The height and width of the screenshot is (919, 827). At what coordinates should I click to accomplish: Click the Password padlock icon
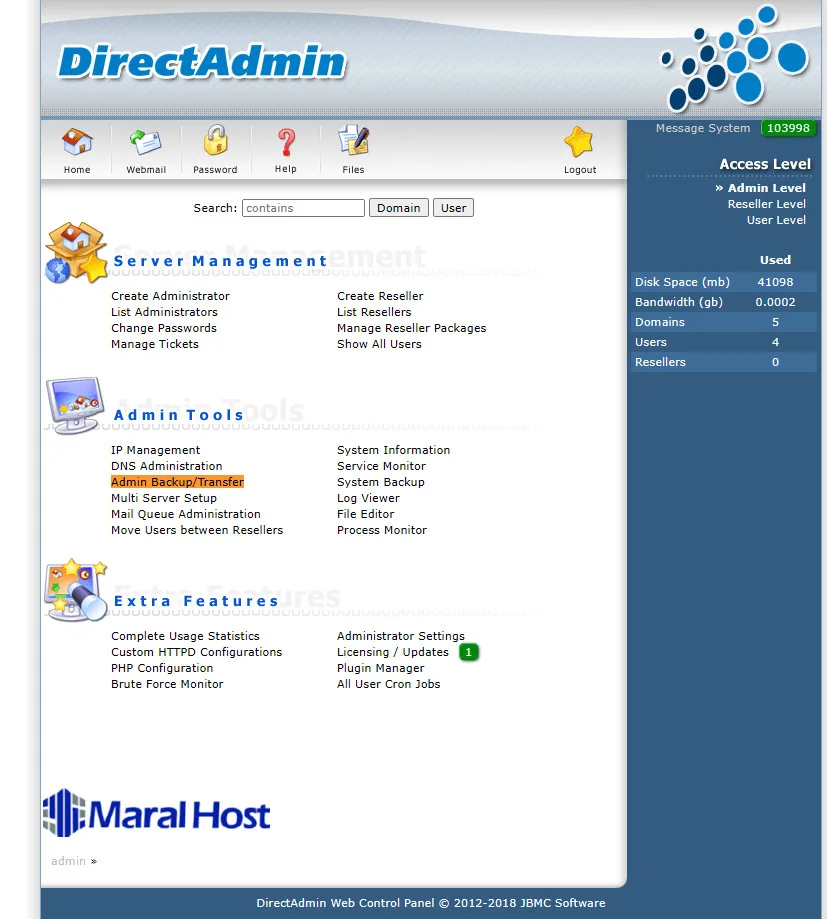coord(215,148)
